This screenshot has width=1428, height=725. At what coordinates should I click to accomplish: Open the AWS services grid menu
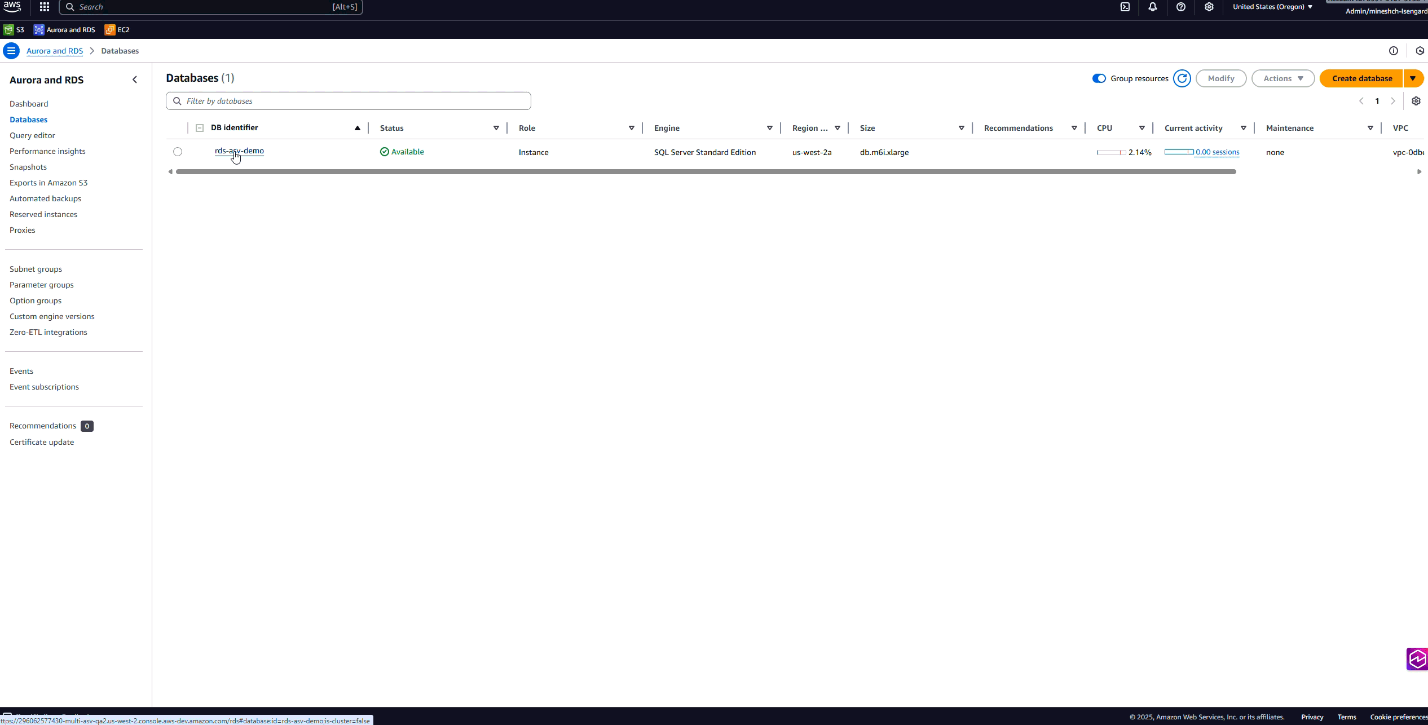pos(44,7)
